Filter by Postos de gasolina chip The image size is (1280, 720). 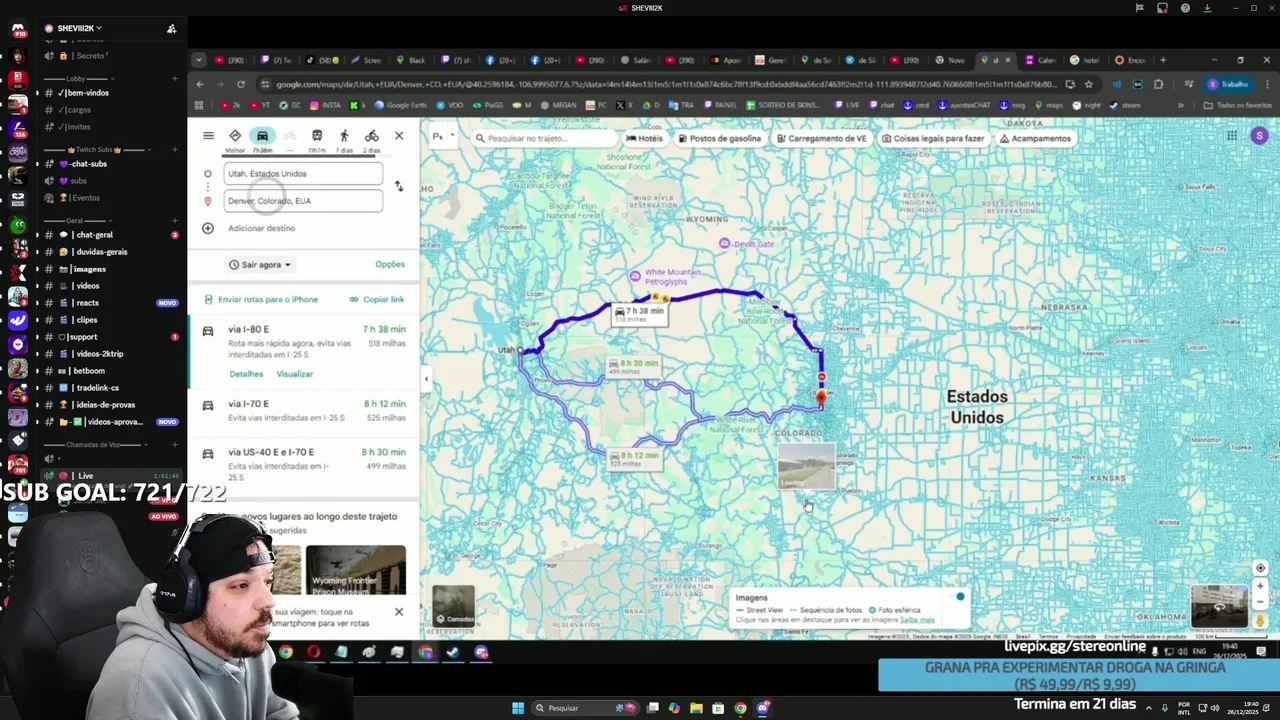[720, 139]
